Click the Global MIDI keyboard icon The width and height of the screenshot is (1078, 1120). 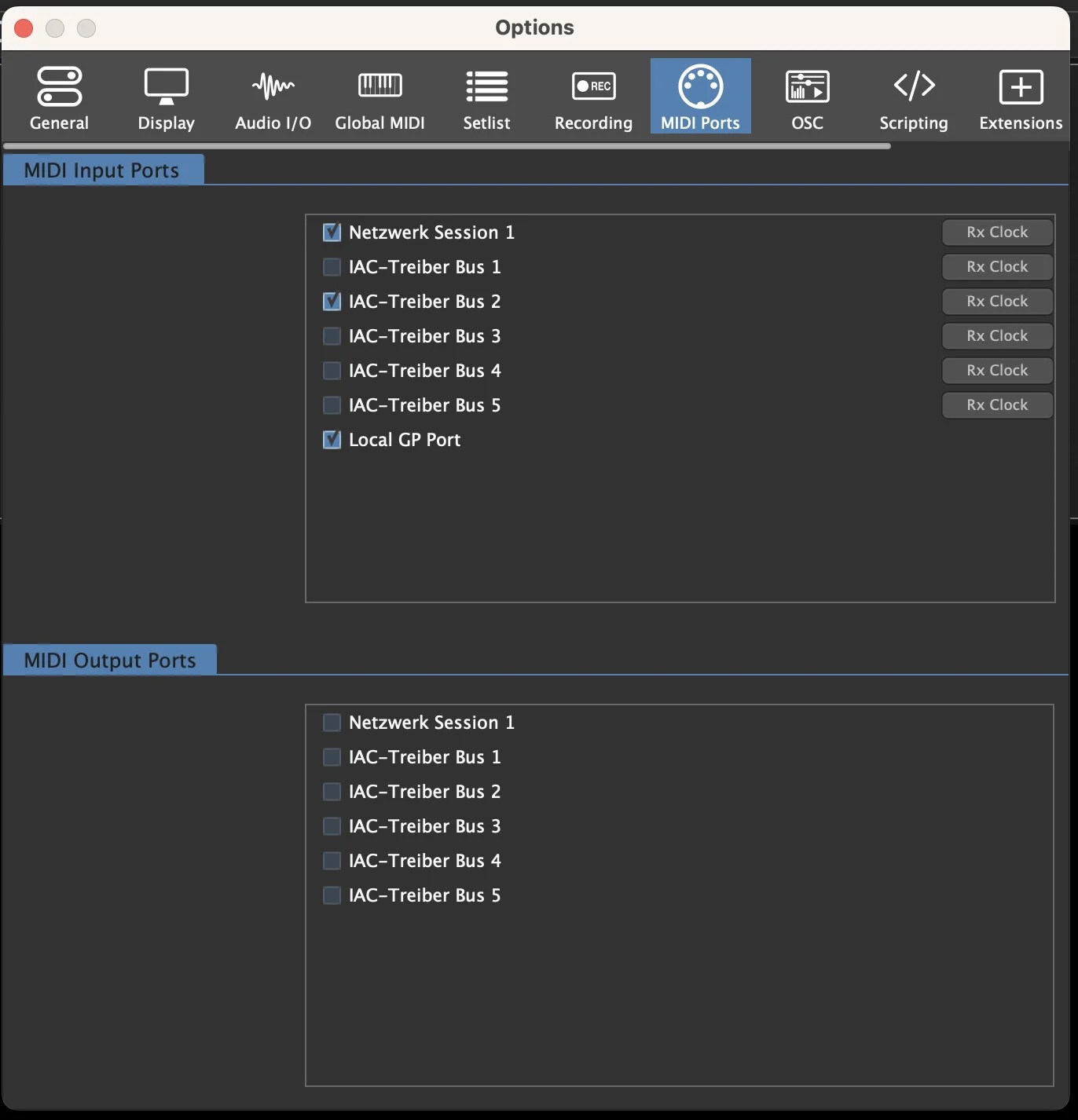[x=379, y=96]
